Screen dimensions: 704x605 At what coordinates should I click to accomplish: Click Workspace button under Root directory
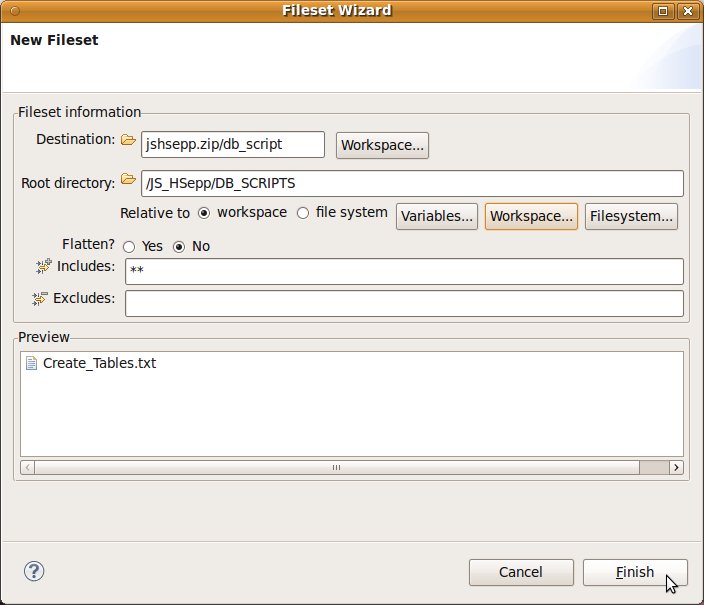click(531, 216)
